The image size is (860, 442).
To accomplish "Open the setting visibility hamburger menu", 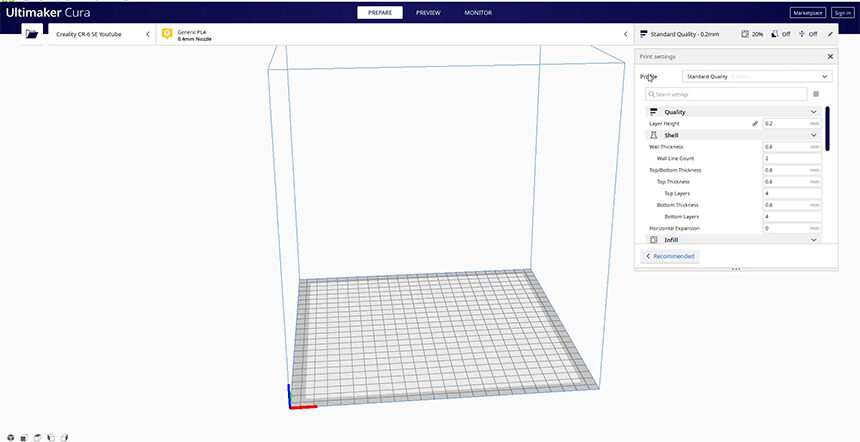I will pos(816,94).
